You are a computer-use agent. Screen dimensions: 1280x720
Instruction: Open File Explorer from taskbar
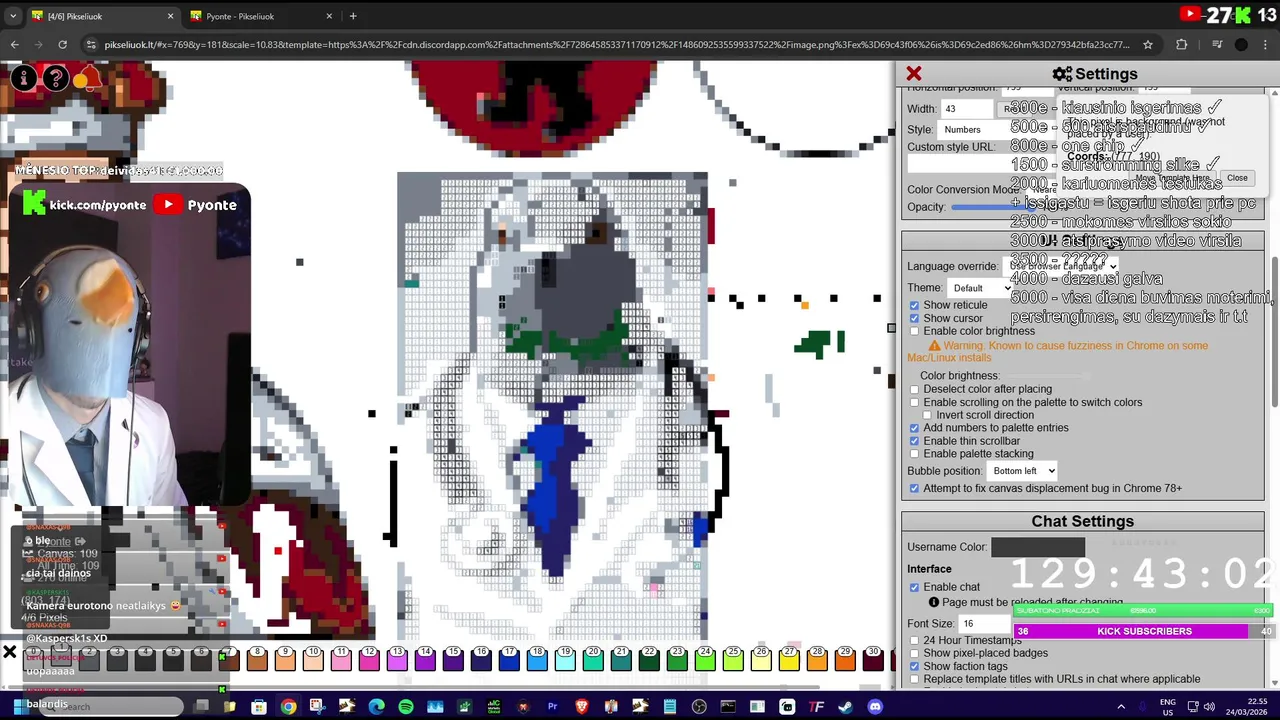tap(229, 707)
